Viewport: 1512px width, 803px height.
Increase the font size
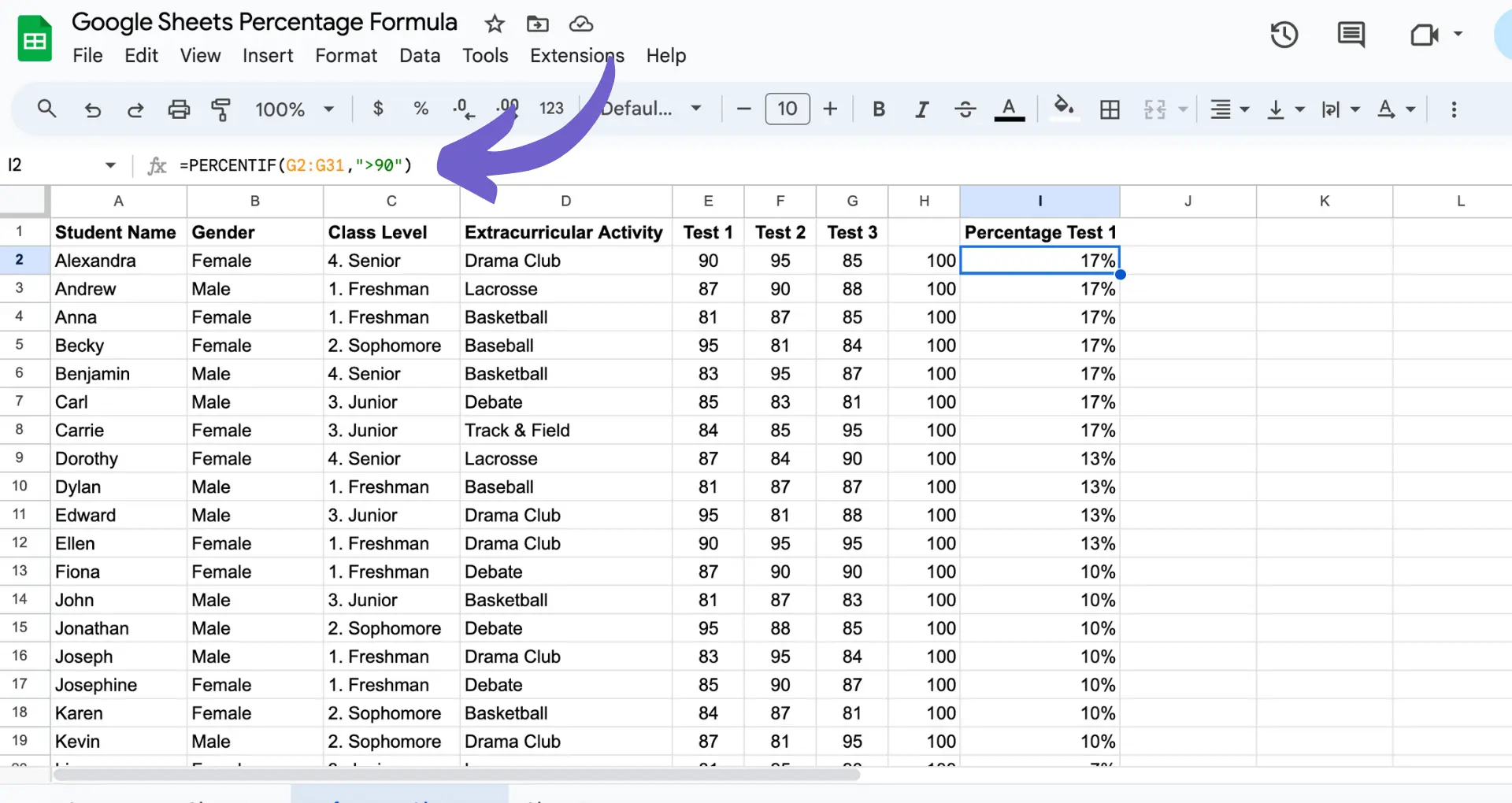tap(830, 109)
